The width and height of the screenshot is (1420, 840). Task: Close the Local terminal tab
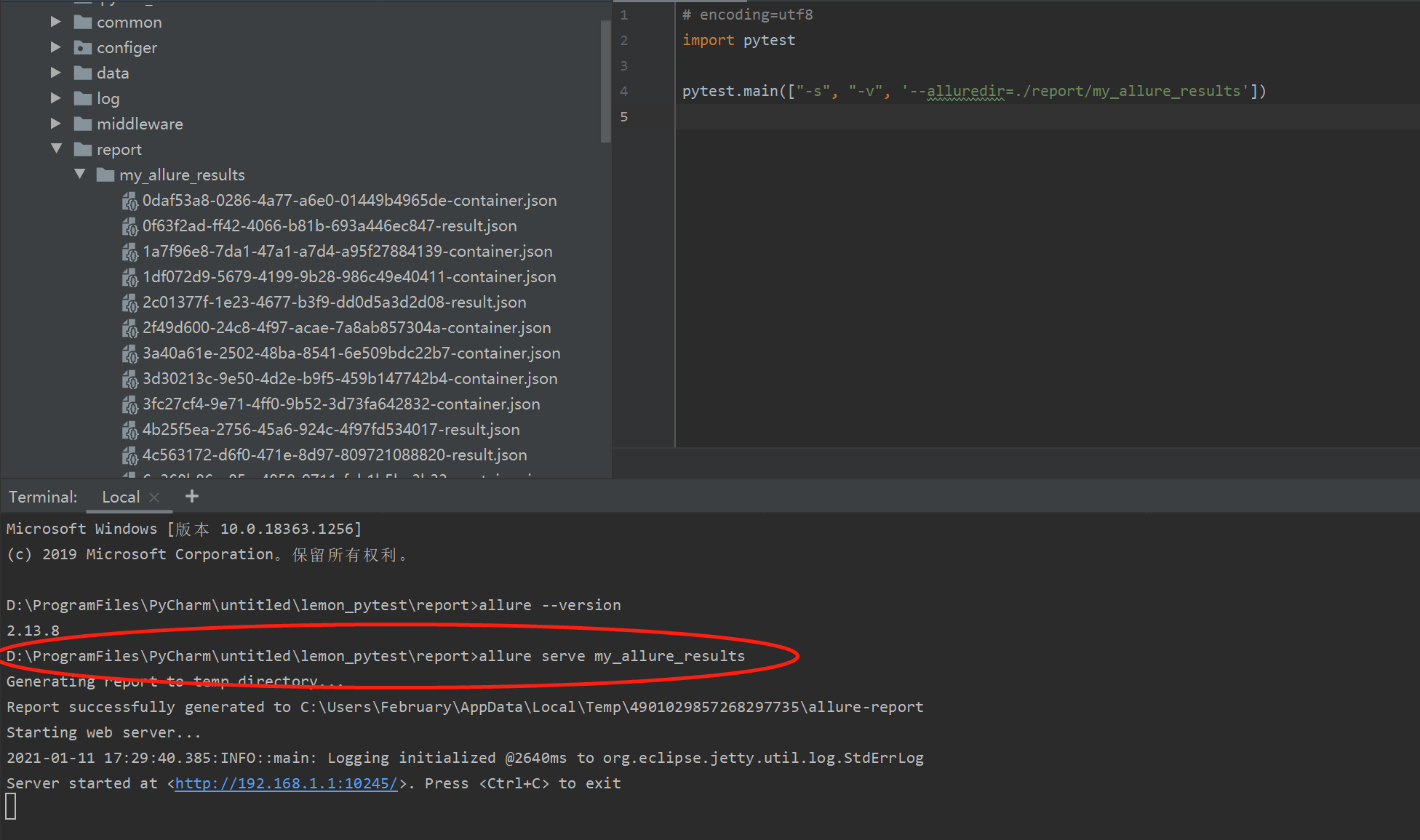pyautogui.click(x=154, y=497)
